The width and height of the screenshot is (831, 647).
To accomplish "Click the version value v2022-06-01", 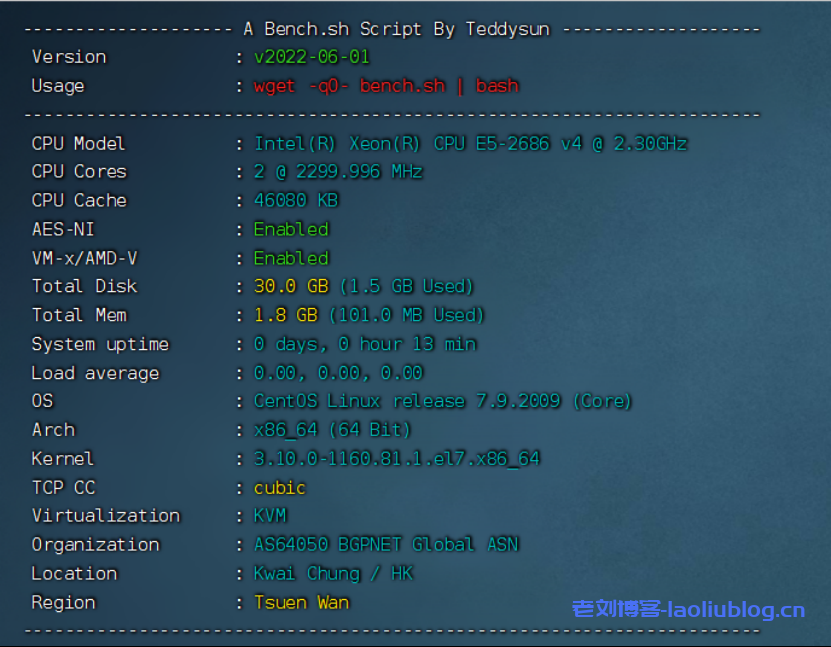I will click(x=311, y=57).
